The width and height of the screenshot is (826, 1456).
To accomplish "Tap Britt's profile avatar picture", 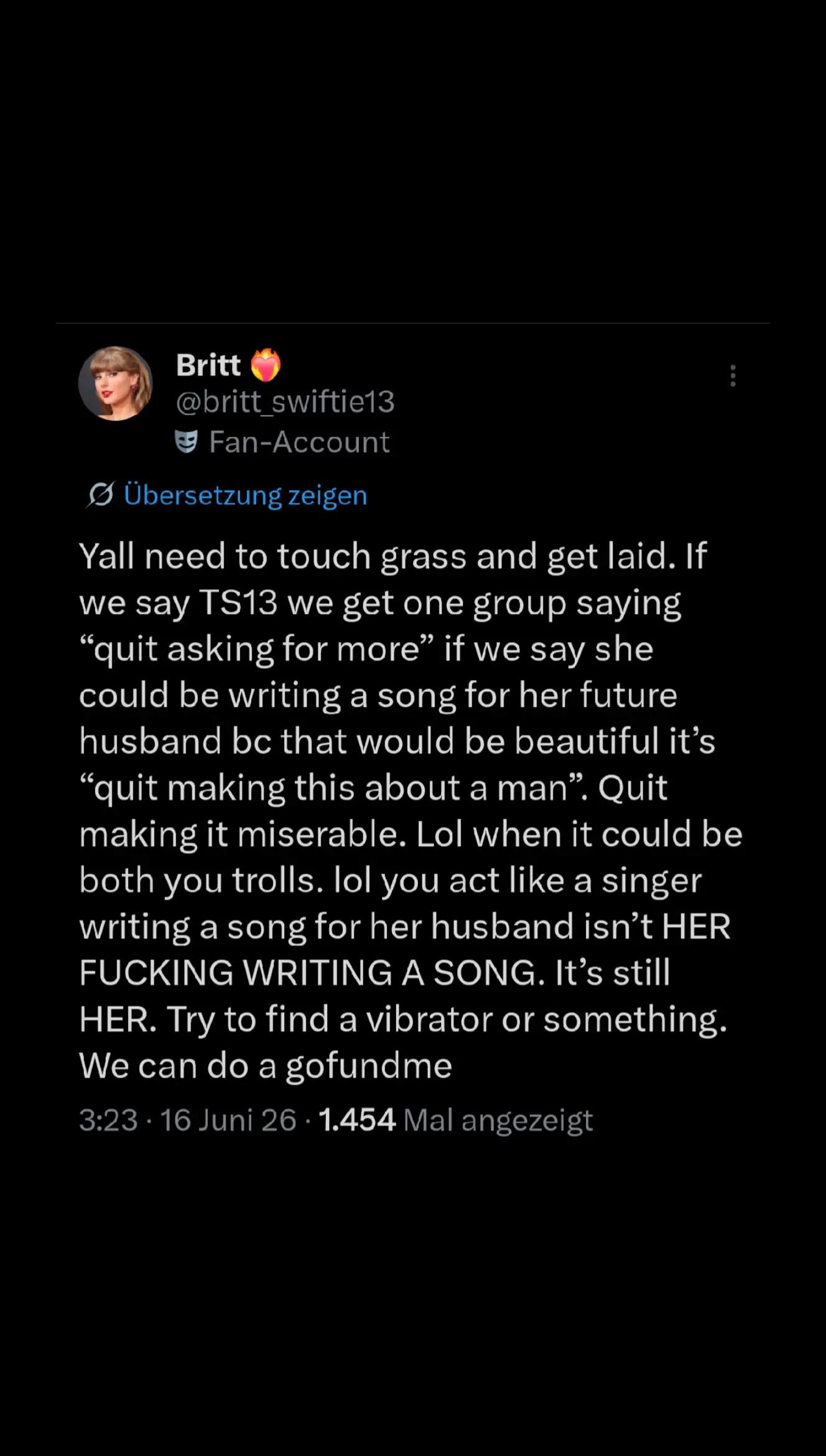I will coord(116,383).
